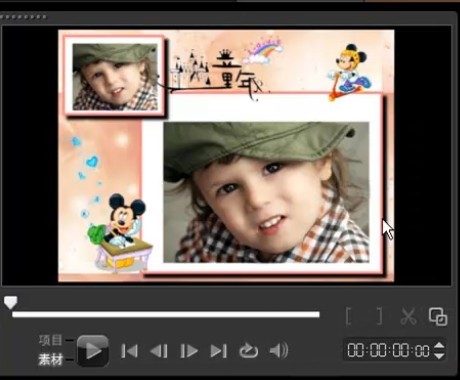This screenshot has width=460, height=380.
Task: Click the small child photo in top-left frame
Action: [x=115, y=77]
